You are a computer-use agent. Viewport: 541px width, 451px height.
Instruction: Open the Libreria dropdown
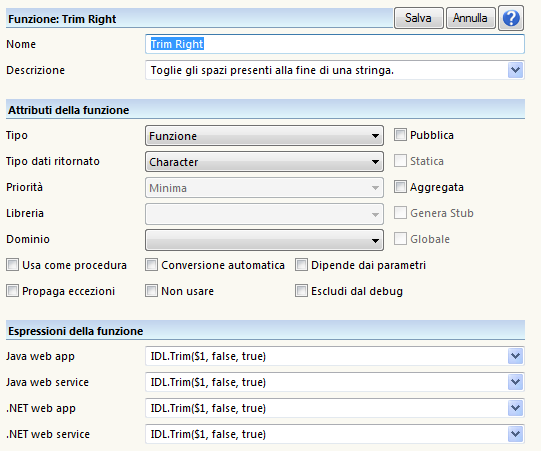click(x=264, y=214)
